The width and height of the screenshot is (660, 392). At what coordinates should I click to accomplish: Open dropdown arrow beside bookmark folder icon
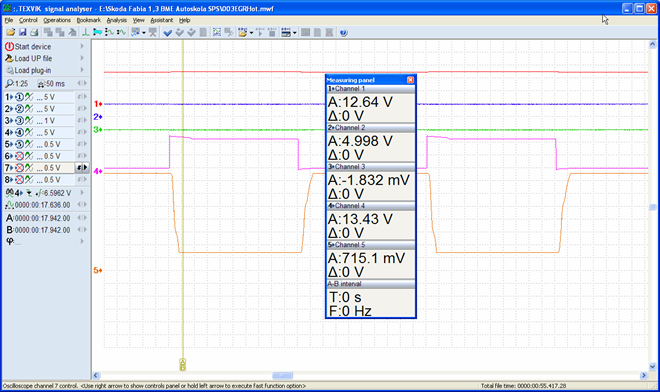[x=251, y=33]
